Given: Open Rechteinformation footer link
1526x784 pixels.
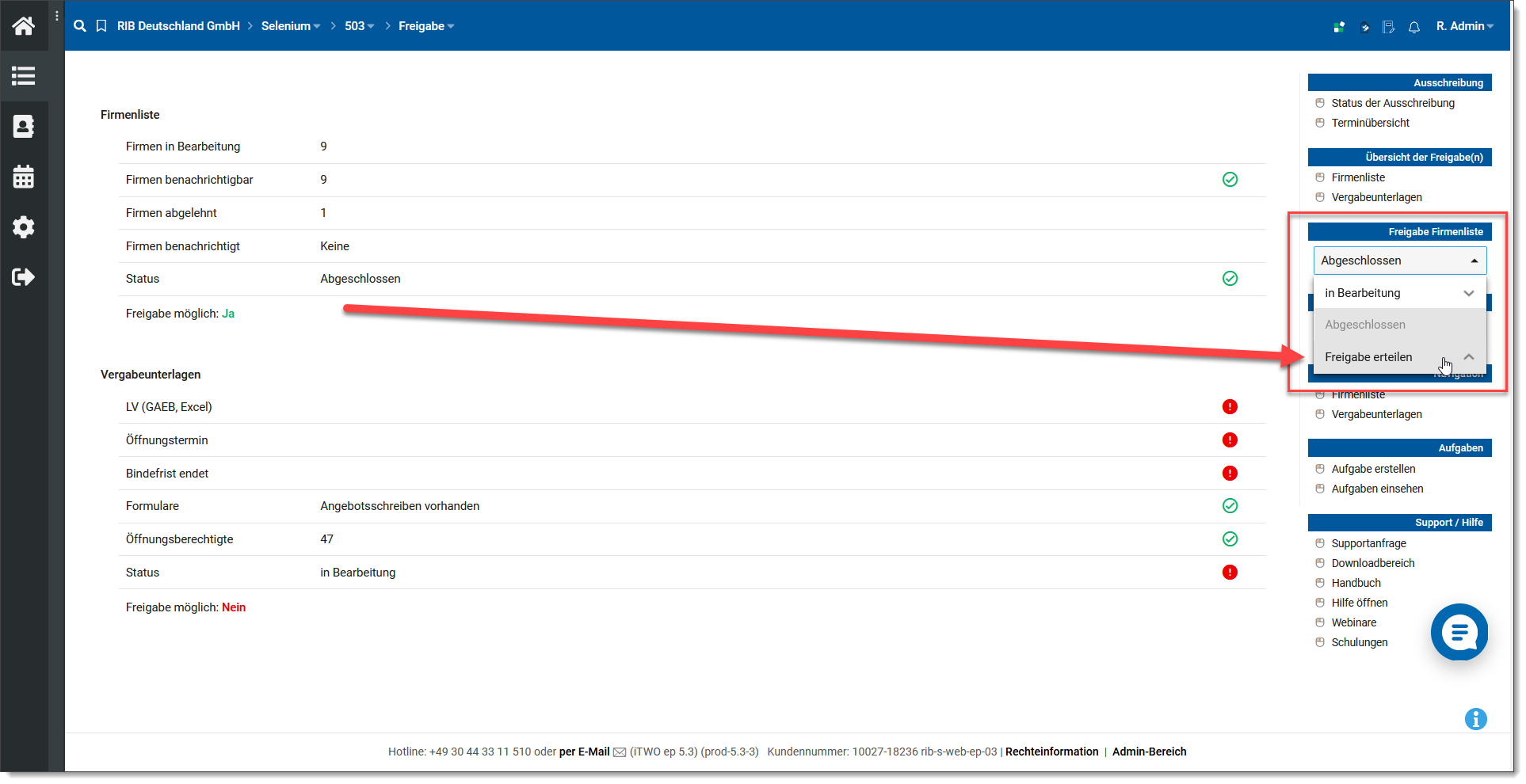Looking at the screenshot, I should click(1051, 752).
